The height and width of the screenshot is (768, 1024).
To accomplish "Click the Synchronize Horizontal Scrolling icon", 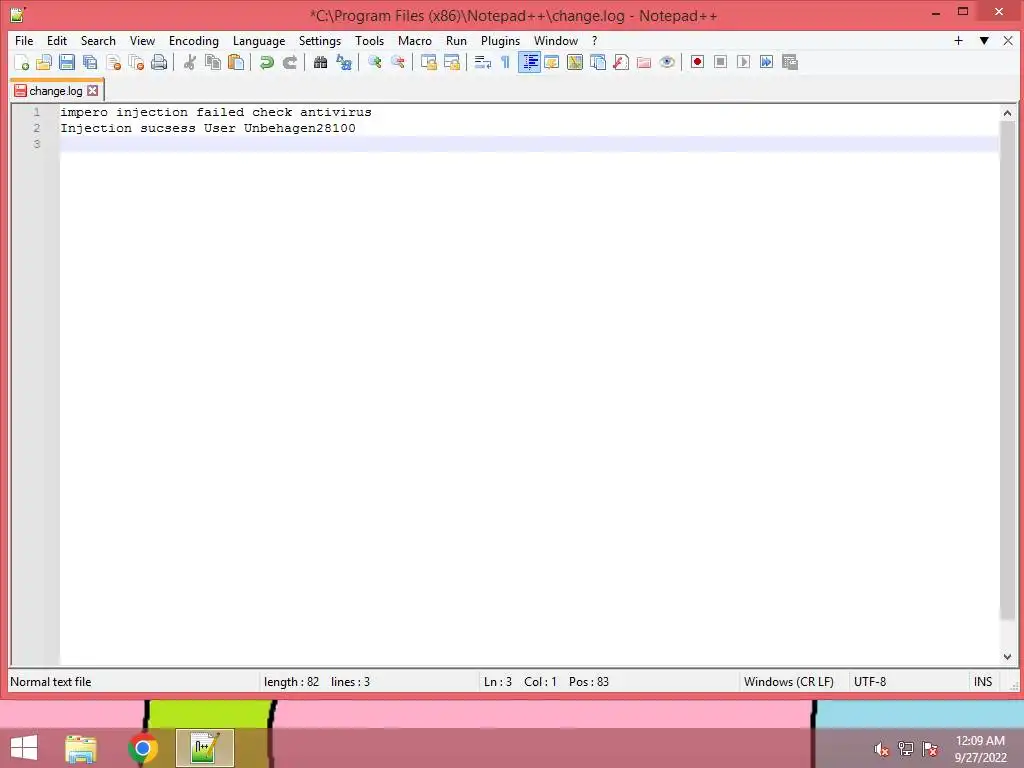I will click(452, 62).
